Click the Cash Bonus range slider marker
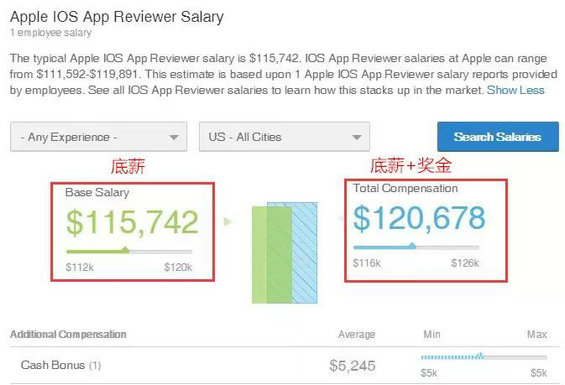 (x=480, y=356)
